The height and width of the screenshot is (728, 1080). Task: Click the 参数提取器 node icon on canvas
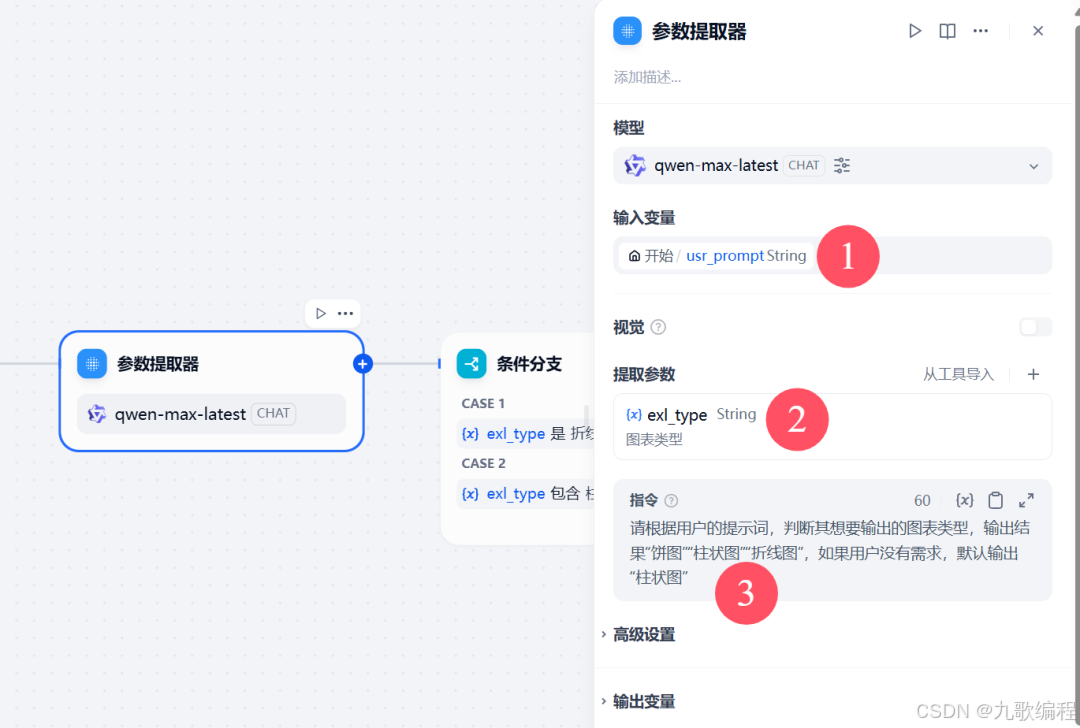92,364
